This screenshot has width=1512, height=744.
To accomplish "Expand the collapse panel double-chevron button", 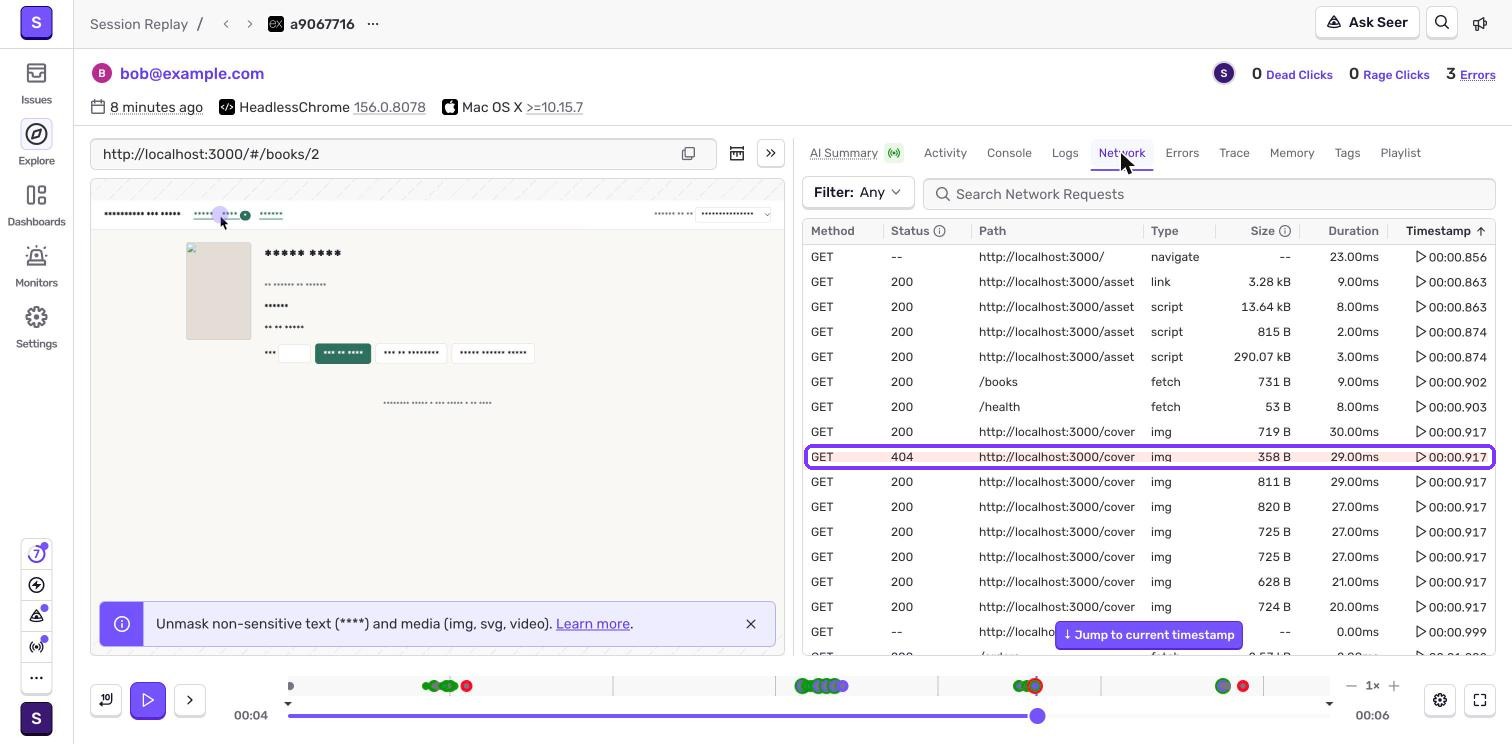I will pyautogui.click(x=771, y=154).
